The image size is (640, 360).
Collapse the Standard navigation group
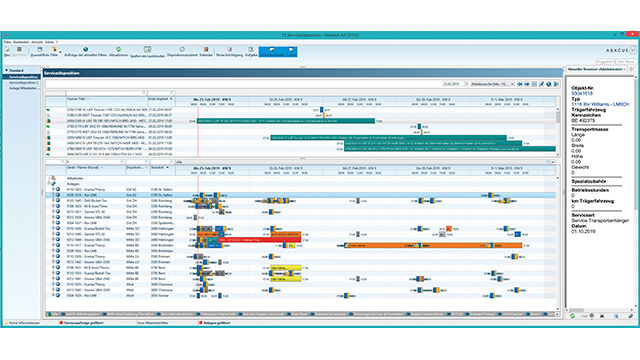(7, 71)
